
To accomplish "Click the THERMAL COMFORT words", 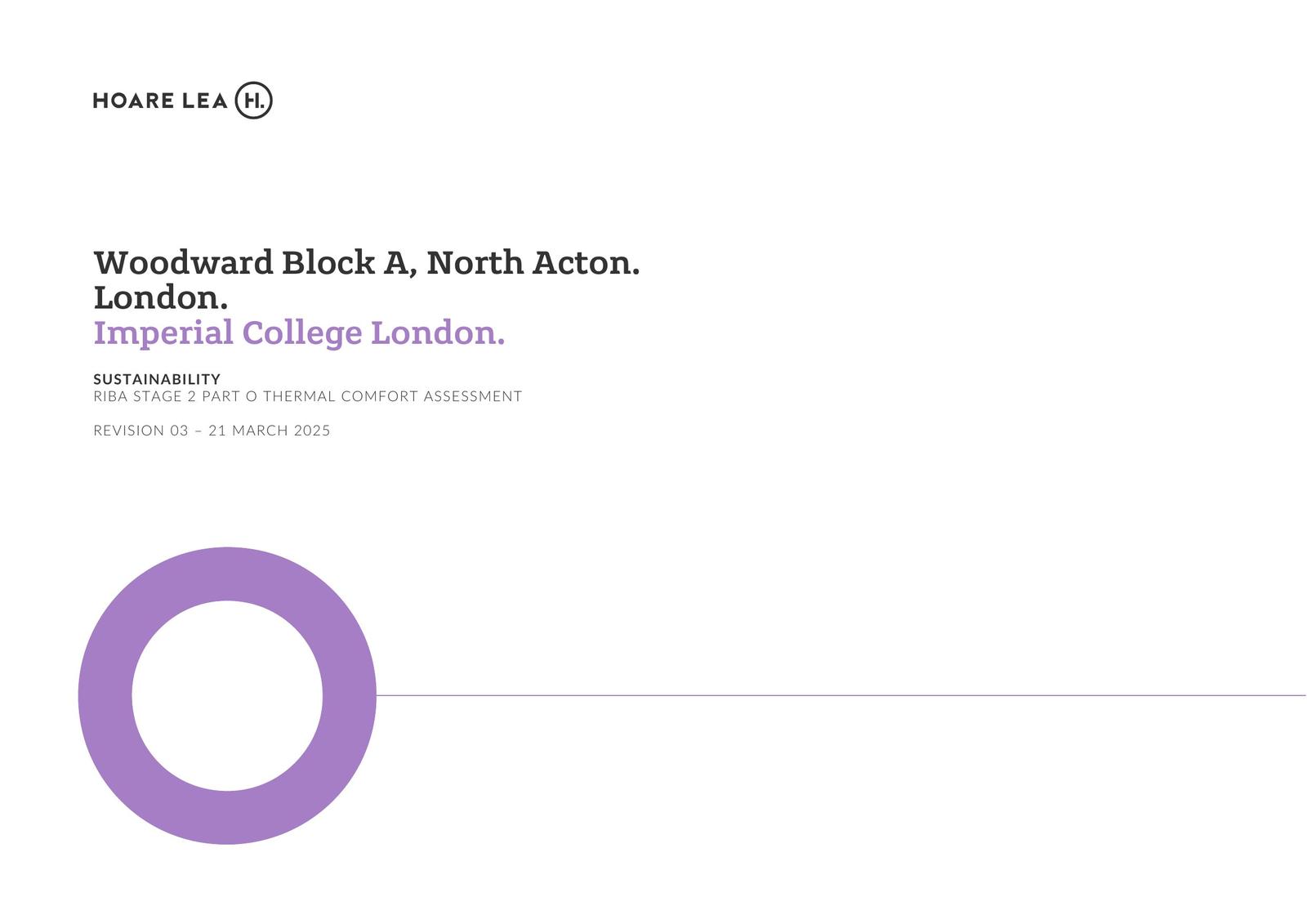I will pos(341,397).
